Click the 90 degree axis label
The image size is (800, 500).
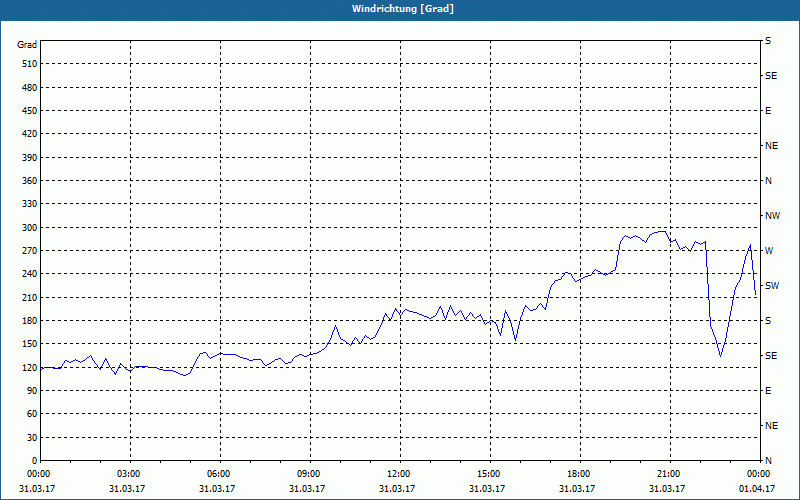click(32, 390)
